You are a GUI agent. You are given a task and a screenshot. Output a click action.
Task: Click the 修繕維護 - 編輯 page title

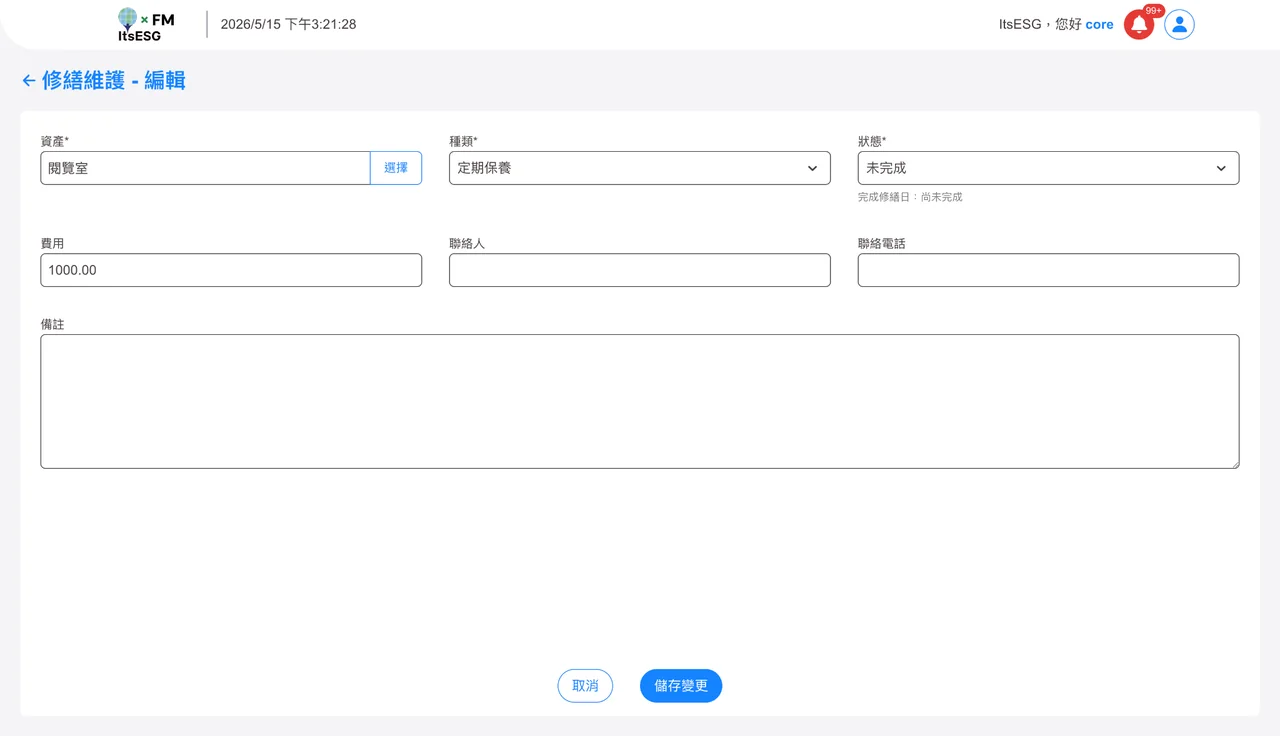(113, 81)
